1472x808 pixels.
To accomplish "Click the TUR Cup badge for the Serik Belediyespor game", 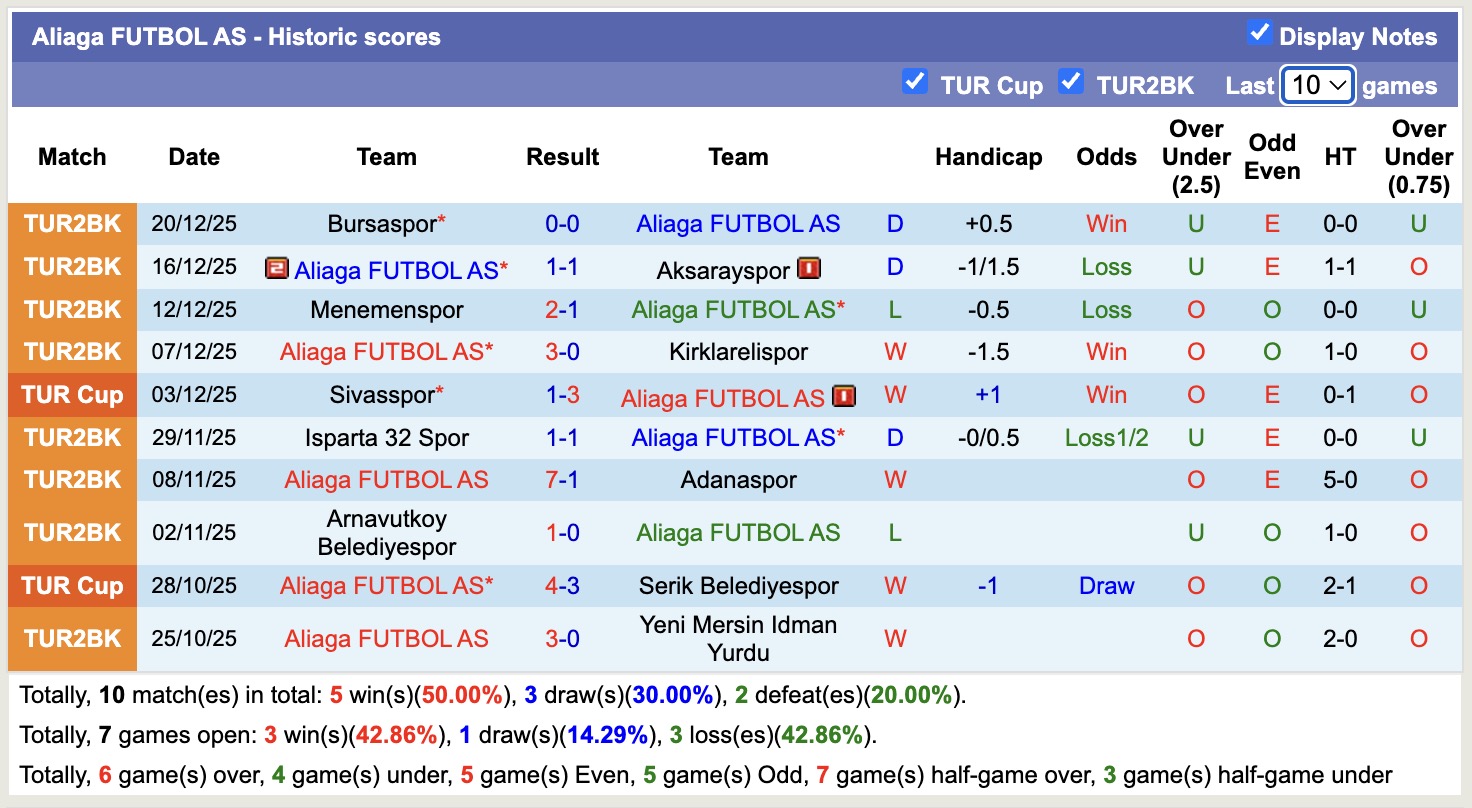I will coord(72,586).
